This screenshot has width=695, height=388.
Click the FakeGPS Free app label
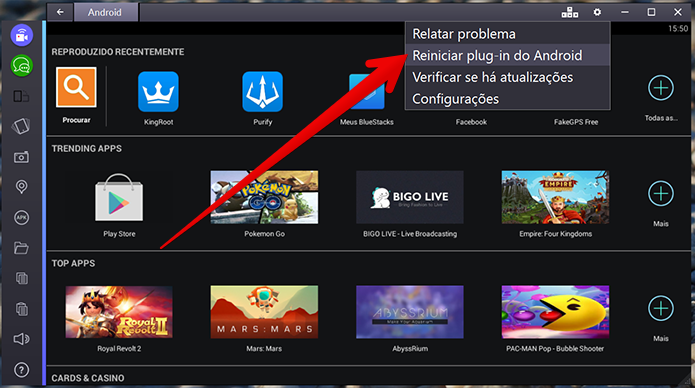click(x=576, y=122)
